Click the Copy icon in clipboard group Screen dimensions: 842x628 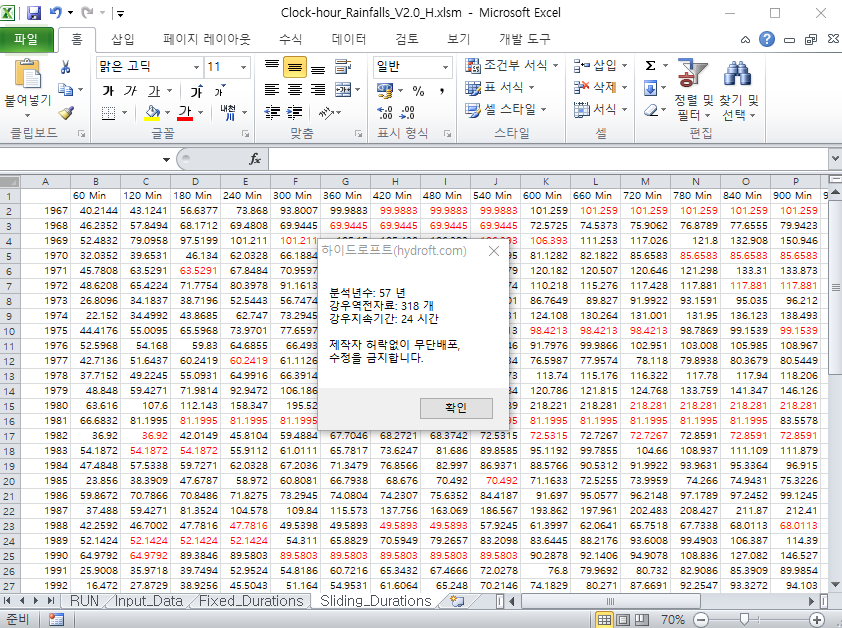66,90
